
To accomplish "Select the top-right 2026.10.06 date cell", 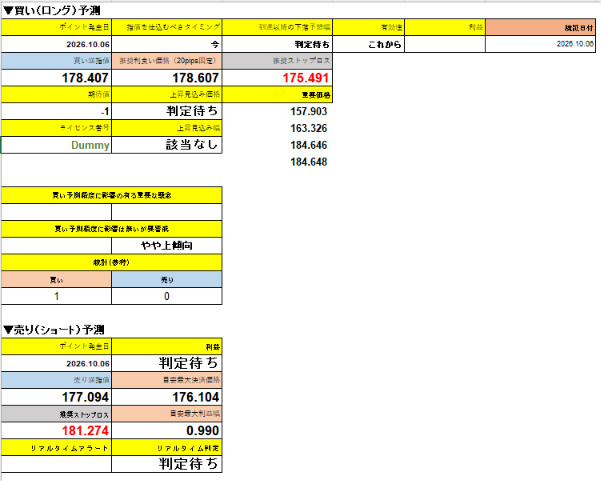I will (540, 44).
